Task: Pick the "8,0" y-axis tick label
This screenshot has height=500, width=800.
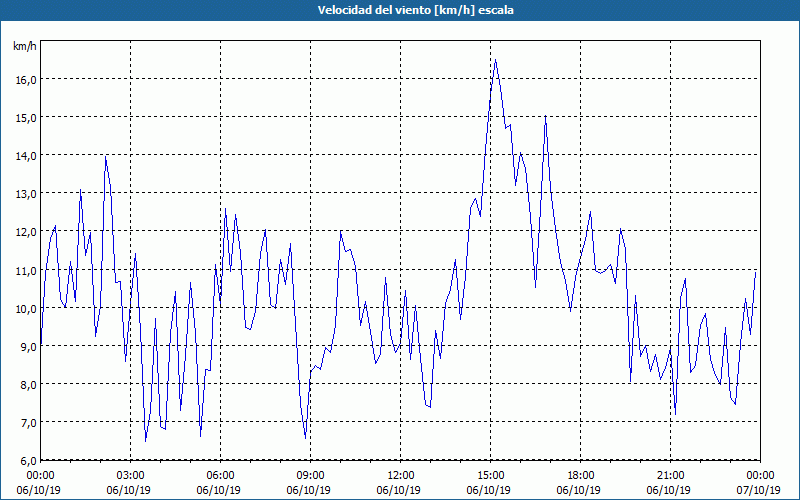Action: click(x=28, y=385)
